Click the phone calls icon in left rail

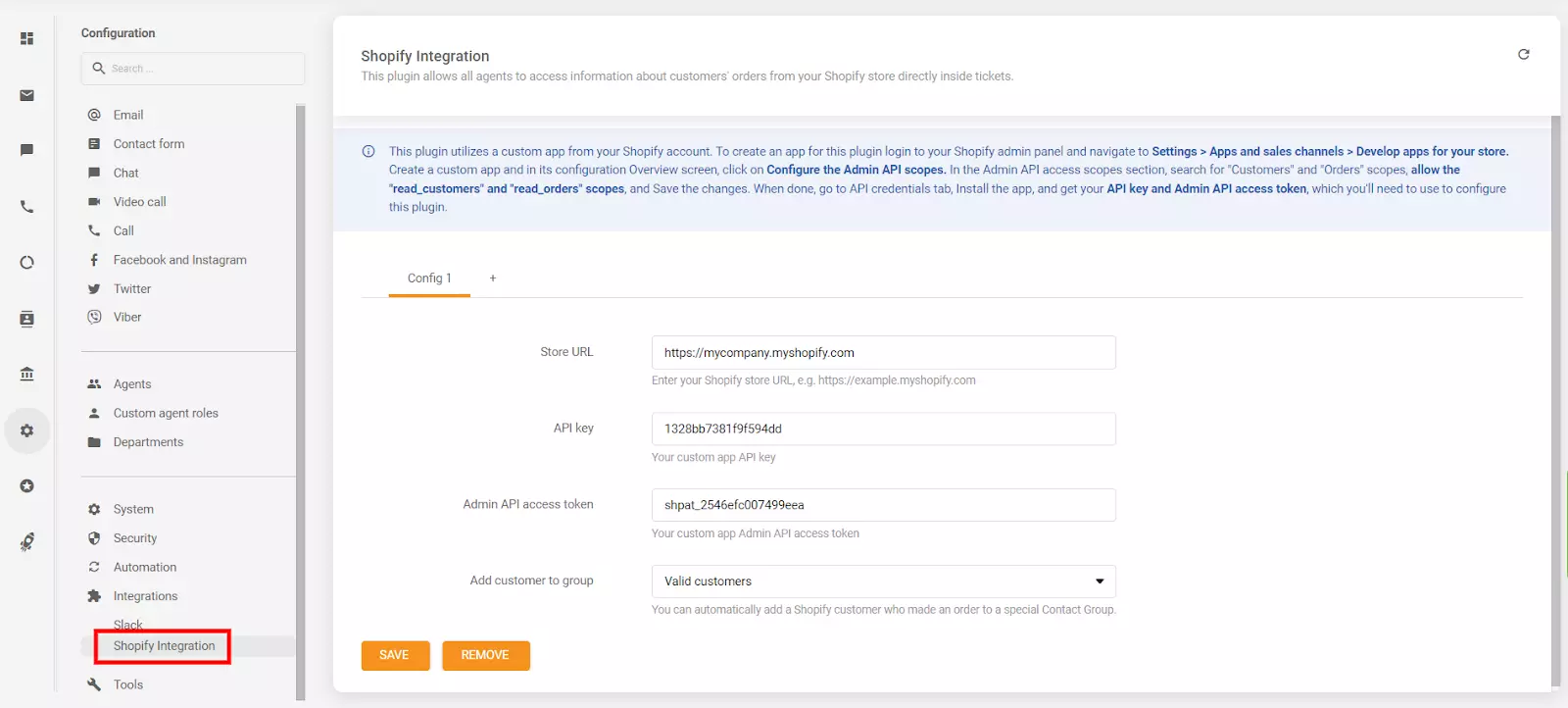tap(27, 207)
